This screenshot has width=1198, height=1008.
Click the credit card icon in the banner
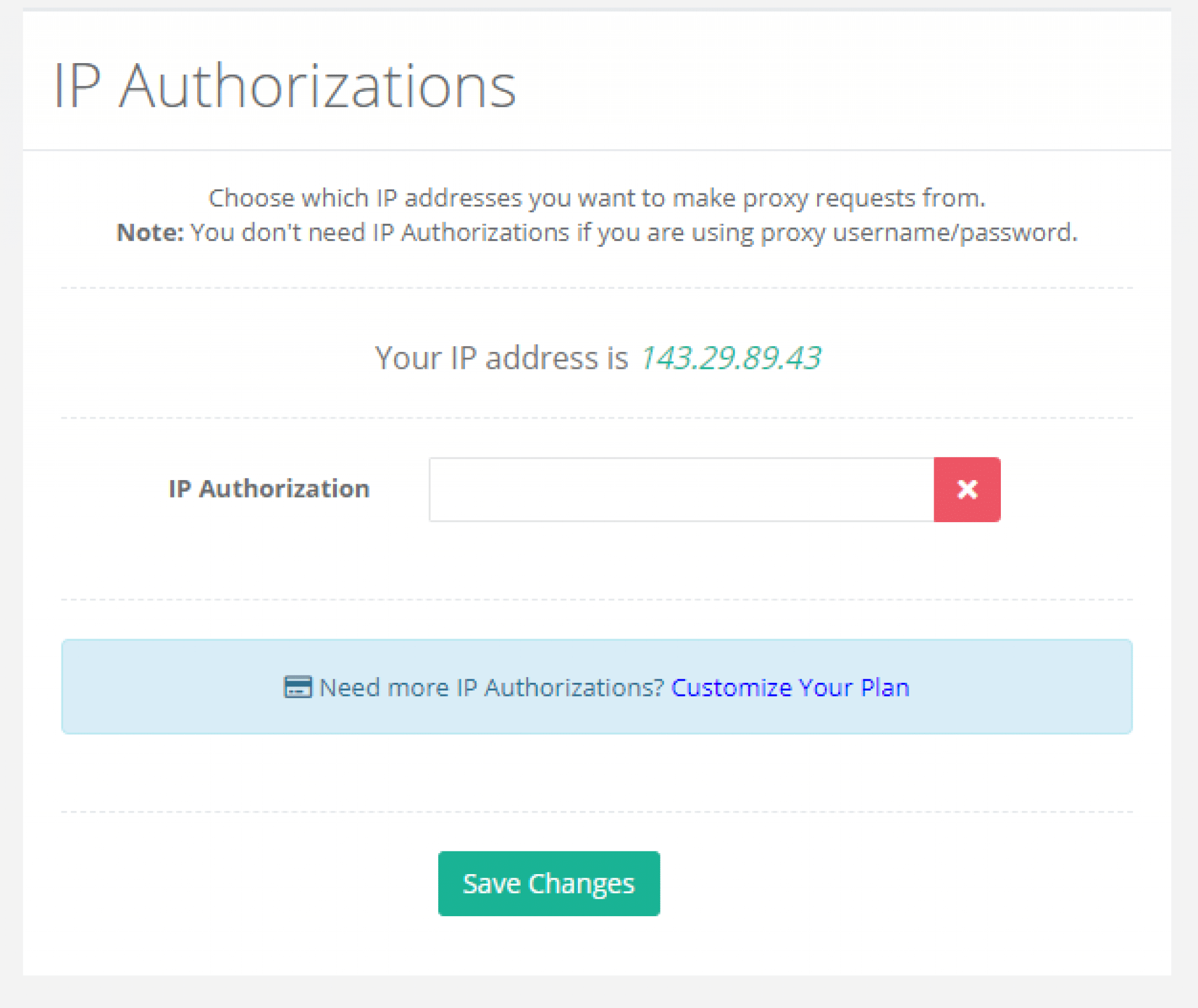(x=298, y=687)
